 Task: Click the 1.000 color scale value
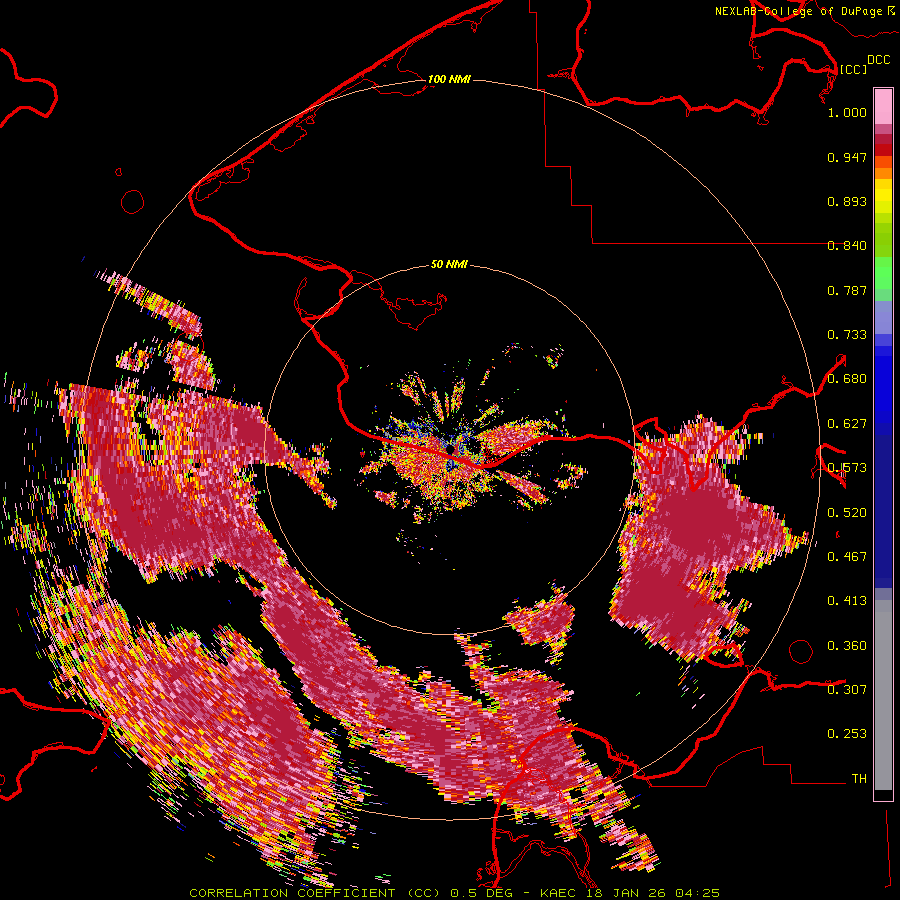[847, 112]
